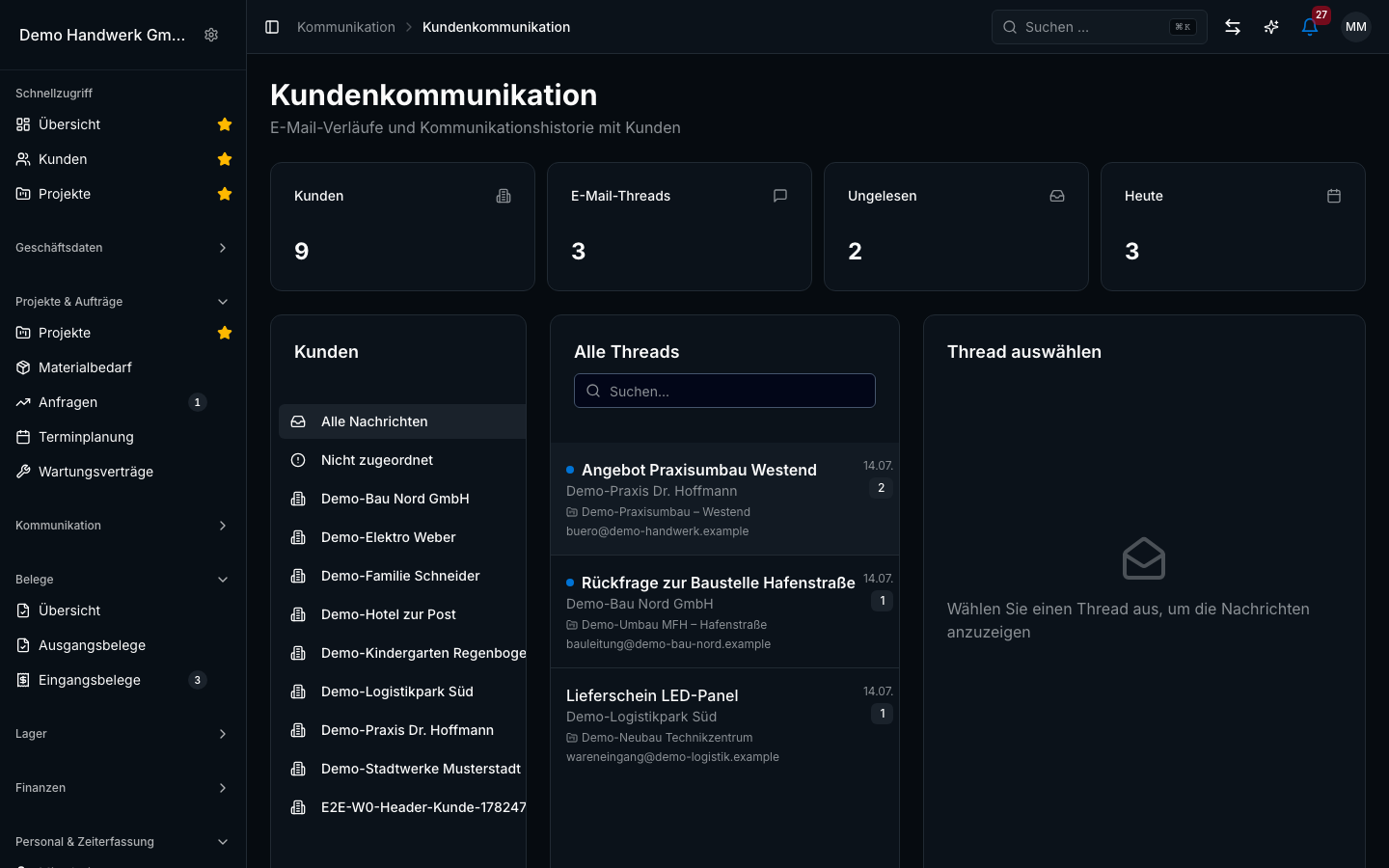Viewport: 1389px width, 868px height.
Task: Click the calendar icon on Heute card
Action: [x=1334, y=196]
